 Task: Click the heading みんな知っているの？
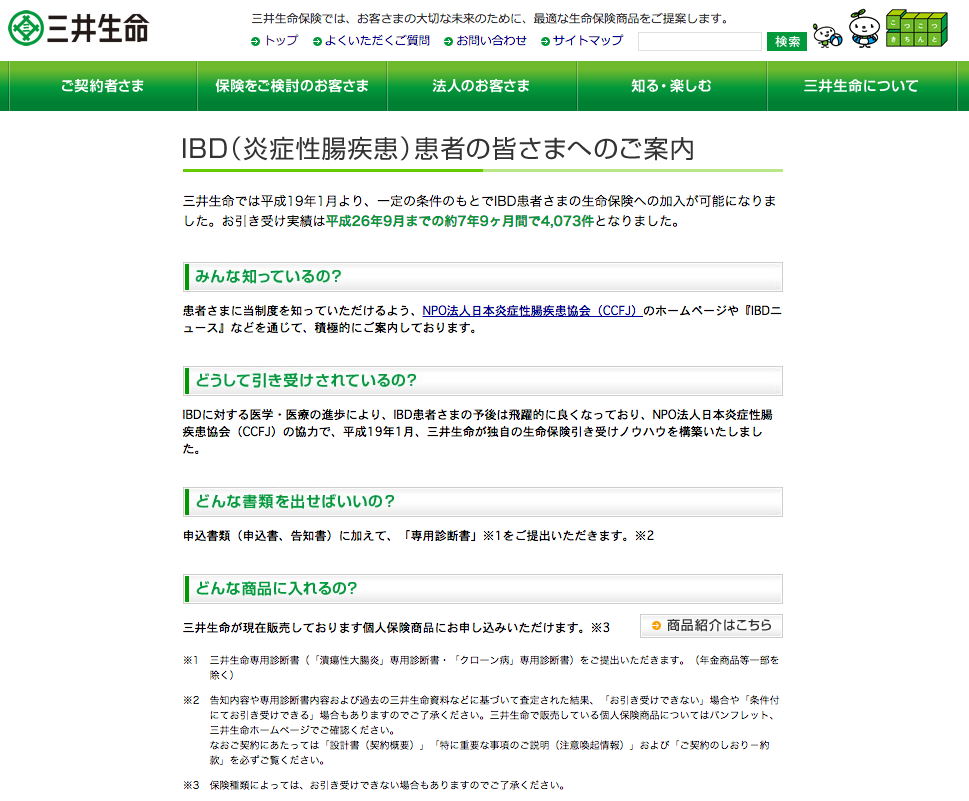pos(268,276)
